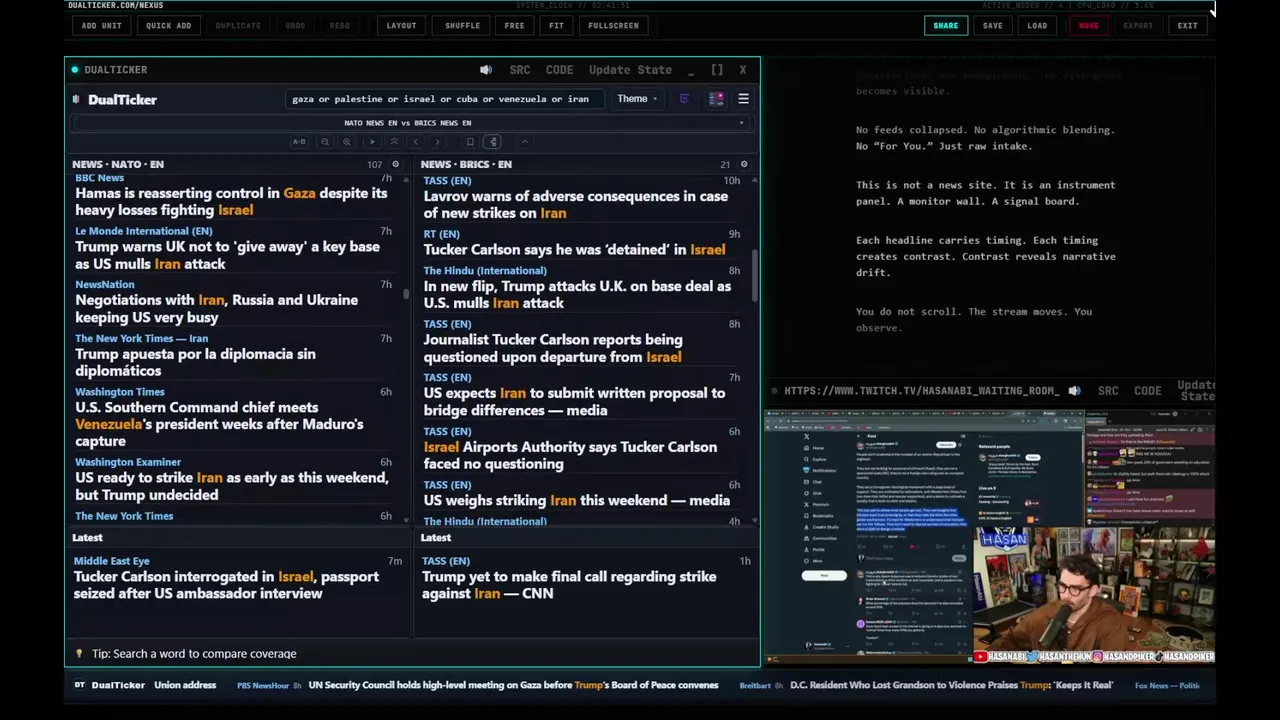Image resolution: width=1280 pixels, height=720 pixels.
Task: Click SRC in the Twitch panel header
Action: (x=1108, y=391)
